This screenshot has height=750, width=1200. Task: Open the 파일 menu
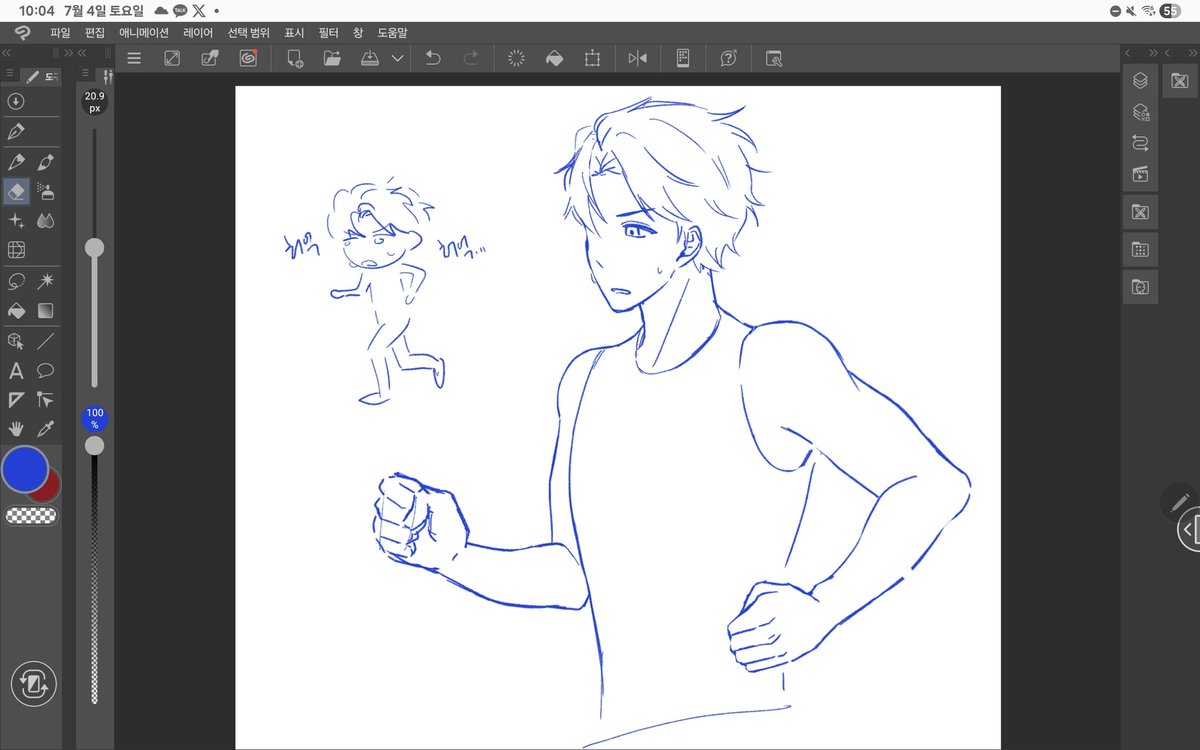(x=60, y=32)
